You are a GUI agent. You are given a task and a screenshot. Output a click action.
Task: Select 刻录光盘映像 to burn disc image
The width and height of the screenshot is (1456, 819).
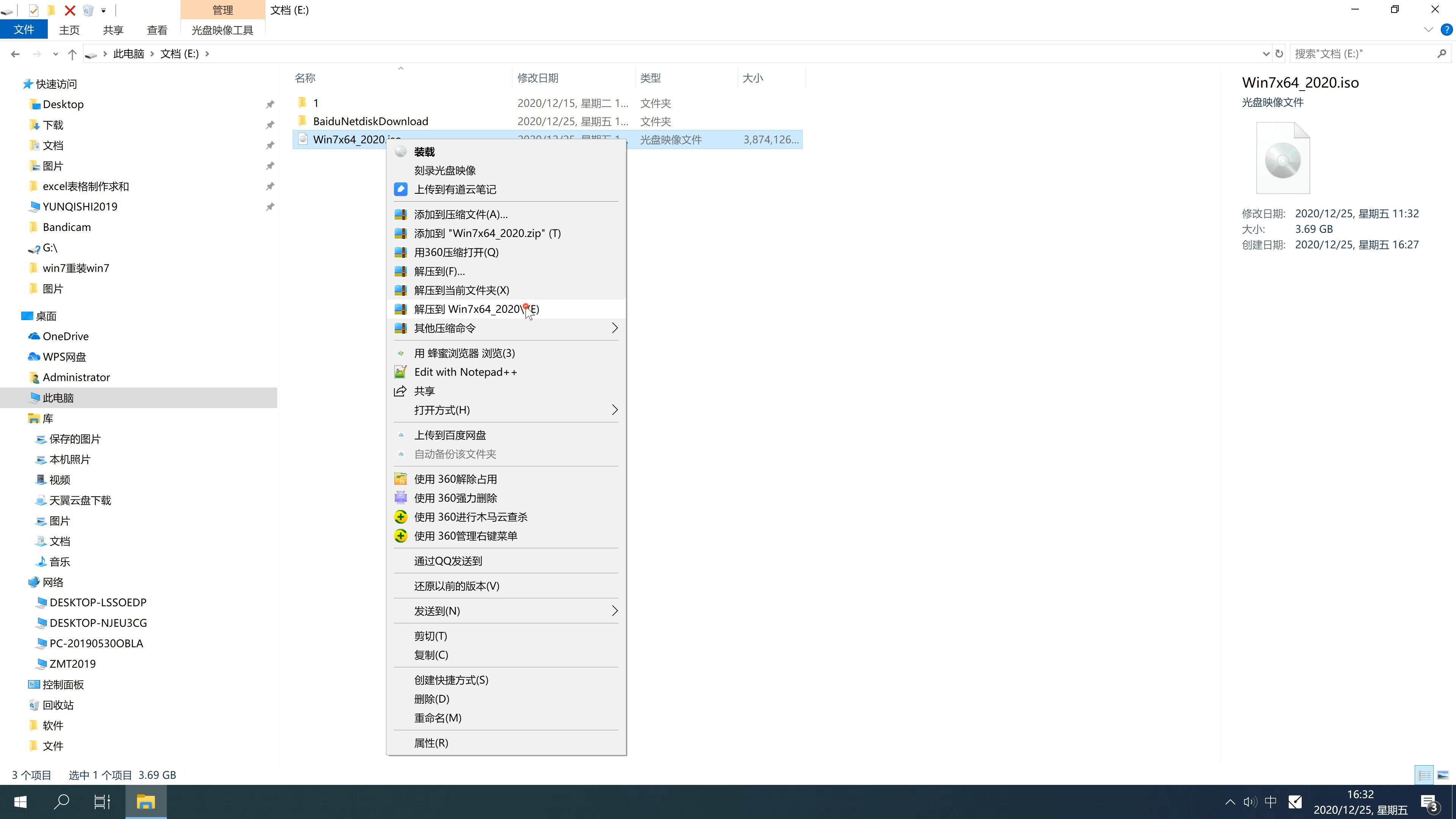447,170
